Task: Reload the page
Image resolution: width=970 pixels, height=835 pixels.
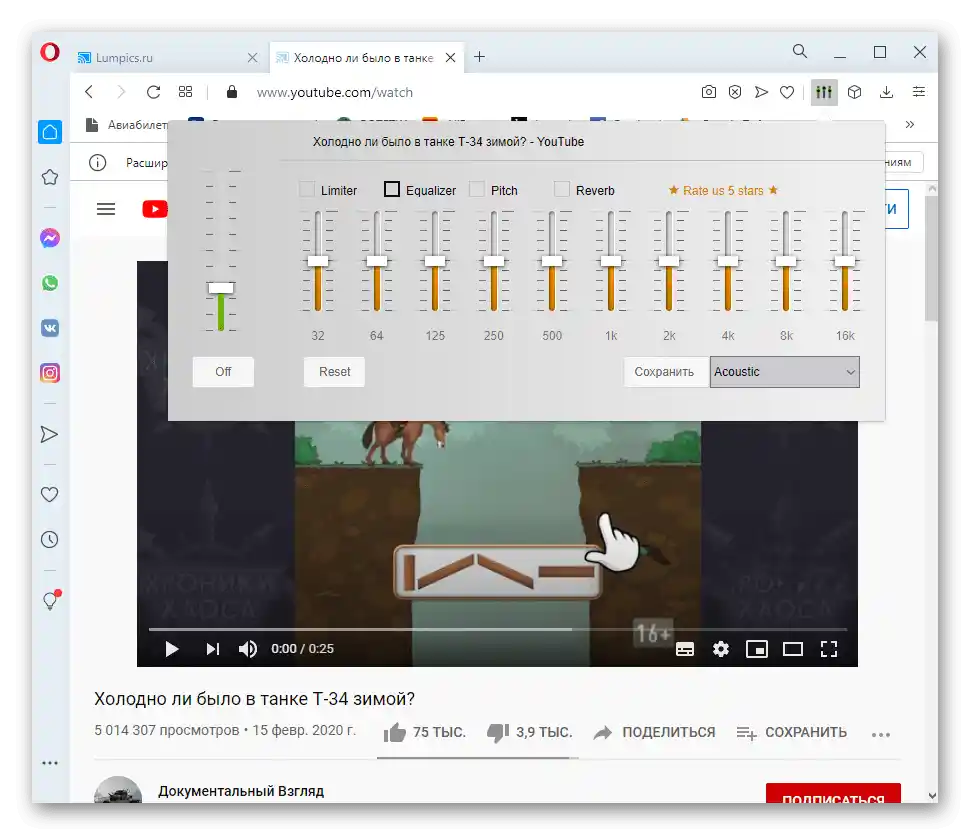Action: 153,92
